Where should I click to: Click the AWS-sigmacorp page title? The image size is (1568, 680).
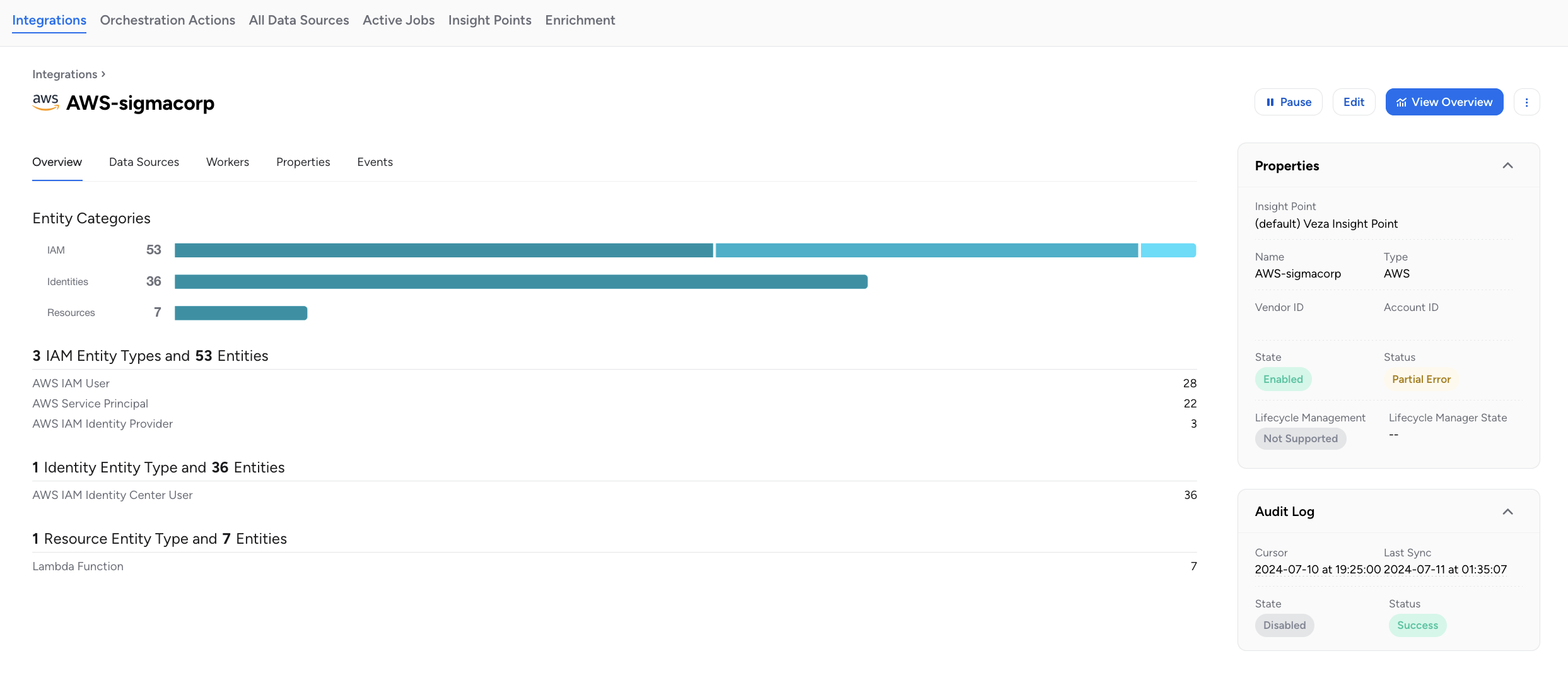point(141,103)
